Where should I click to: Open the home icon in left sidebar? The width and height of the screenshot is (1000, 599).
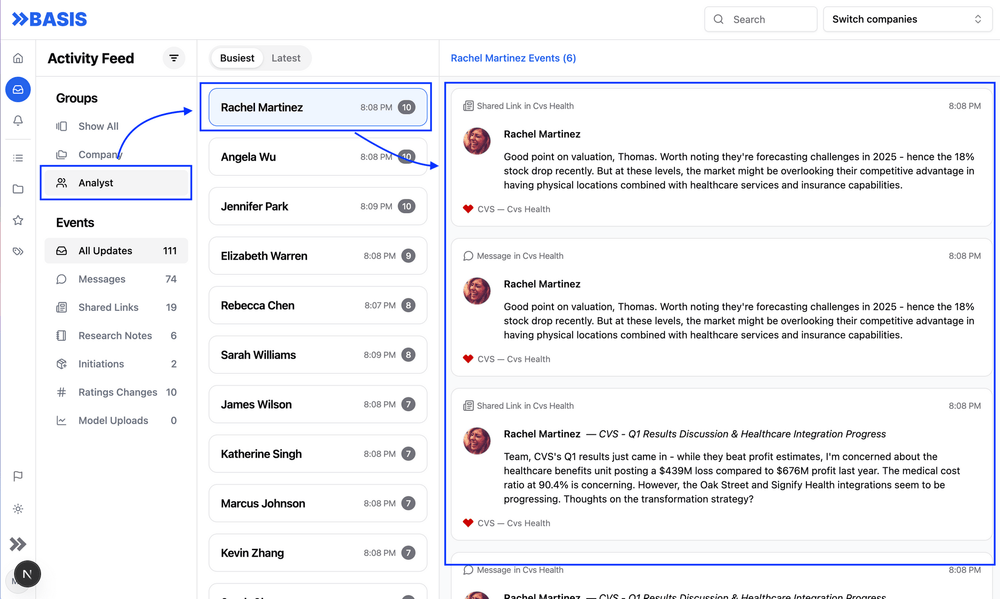(x=18, y=58)
